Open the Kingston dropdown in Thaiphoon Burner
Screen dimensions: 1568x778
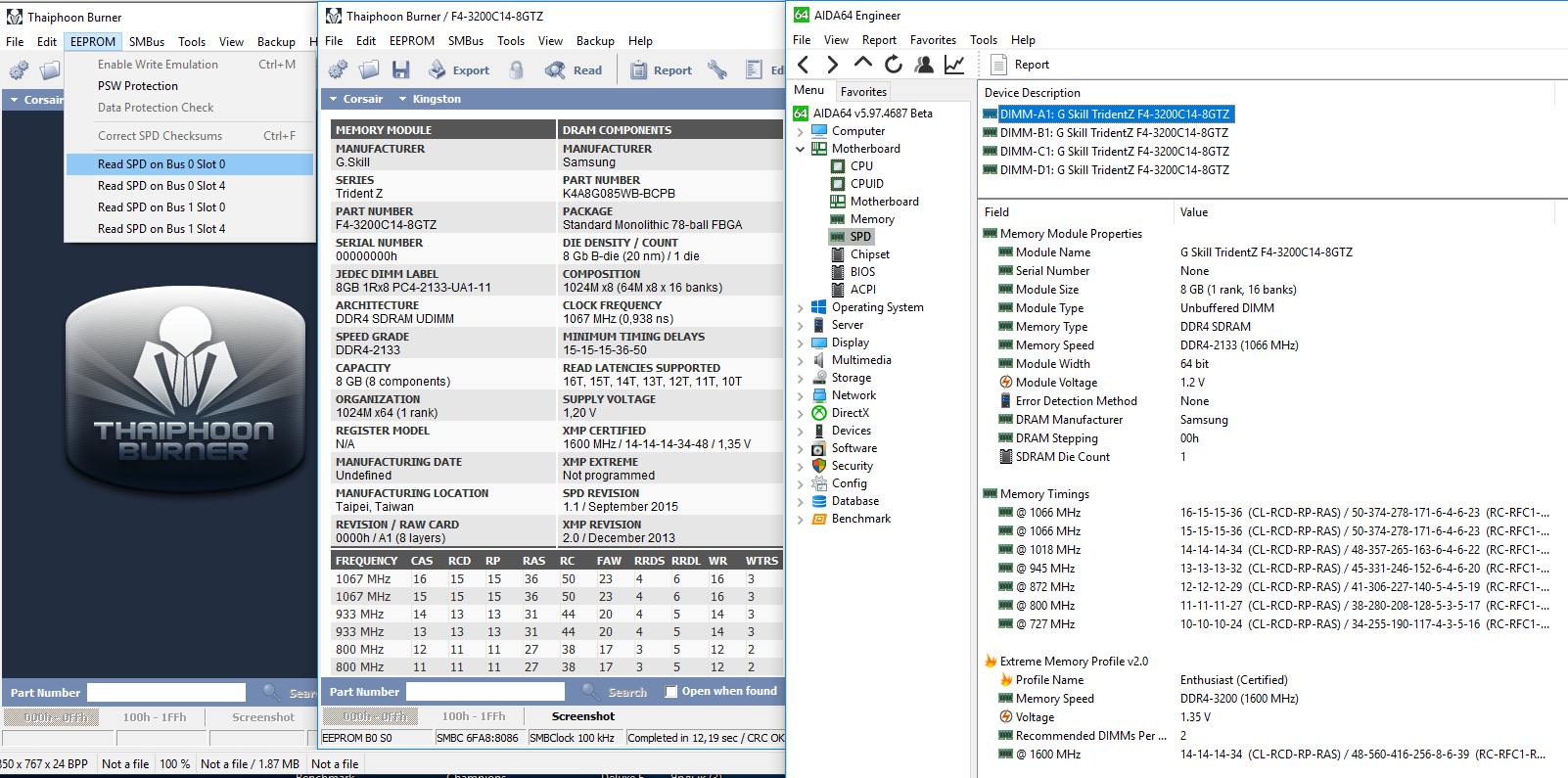click(x=430, y=99)
